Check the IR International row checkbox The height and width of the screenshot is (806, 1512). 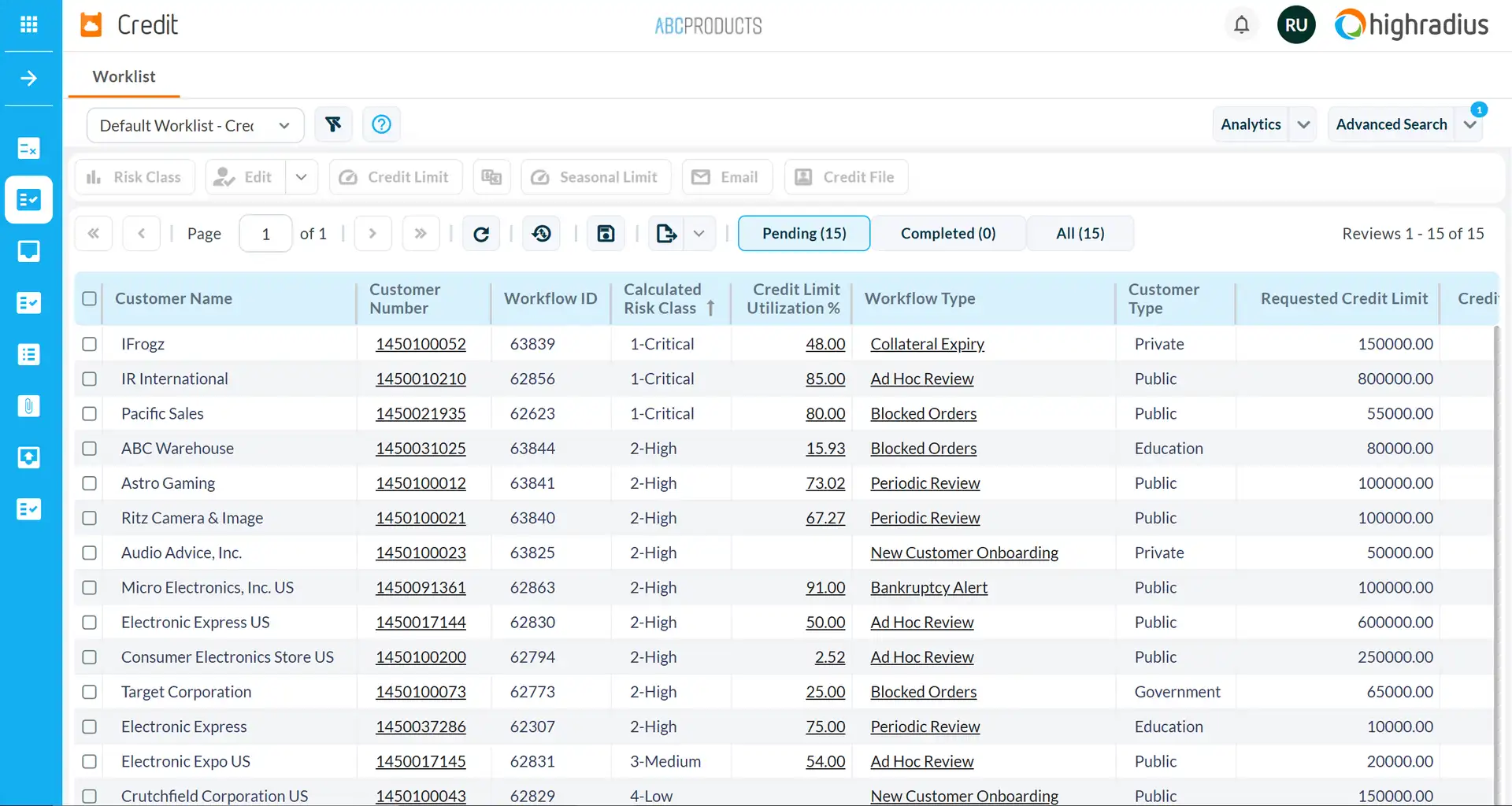click(x=90, y=379)
